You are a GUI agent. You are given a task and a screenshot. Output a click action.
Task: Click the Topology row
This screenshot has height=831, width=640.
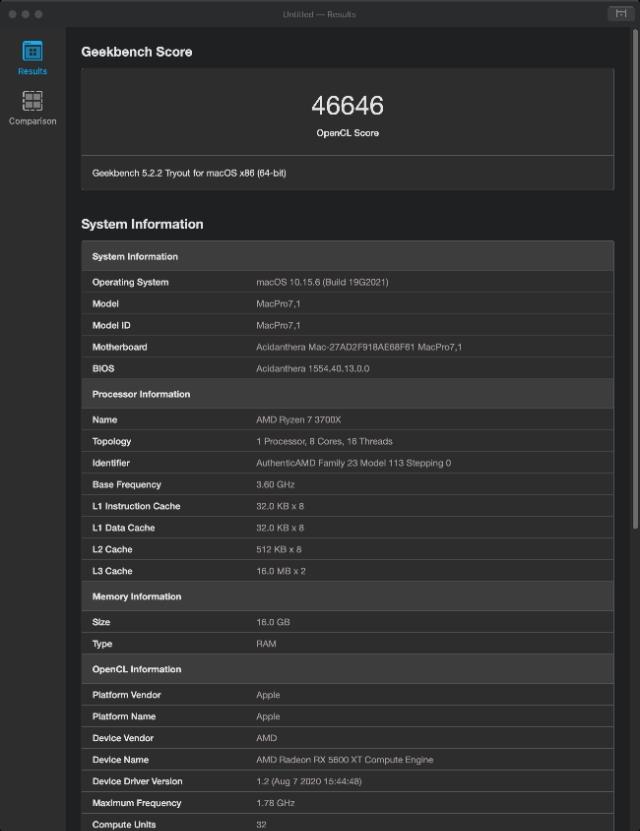(348, 441)
